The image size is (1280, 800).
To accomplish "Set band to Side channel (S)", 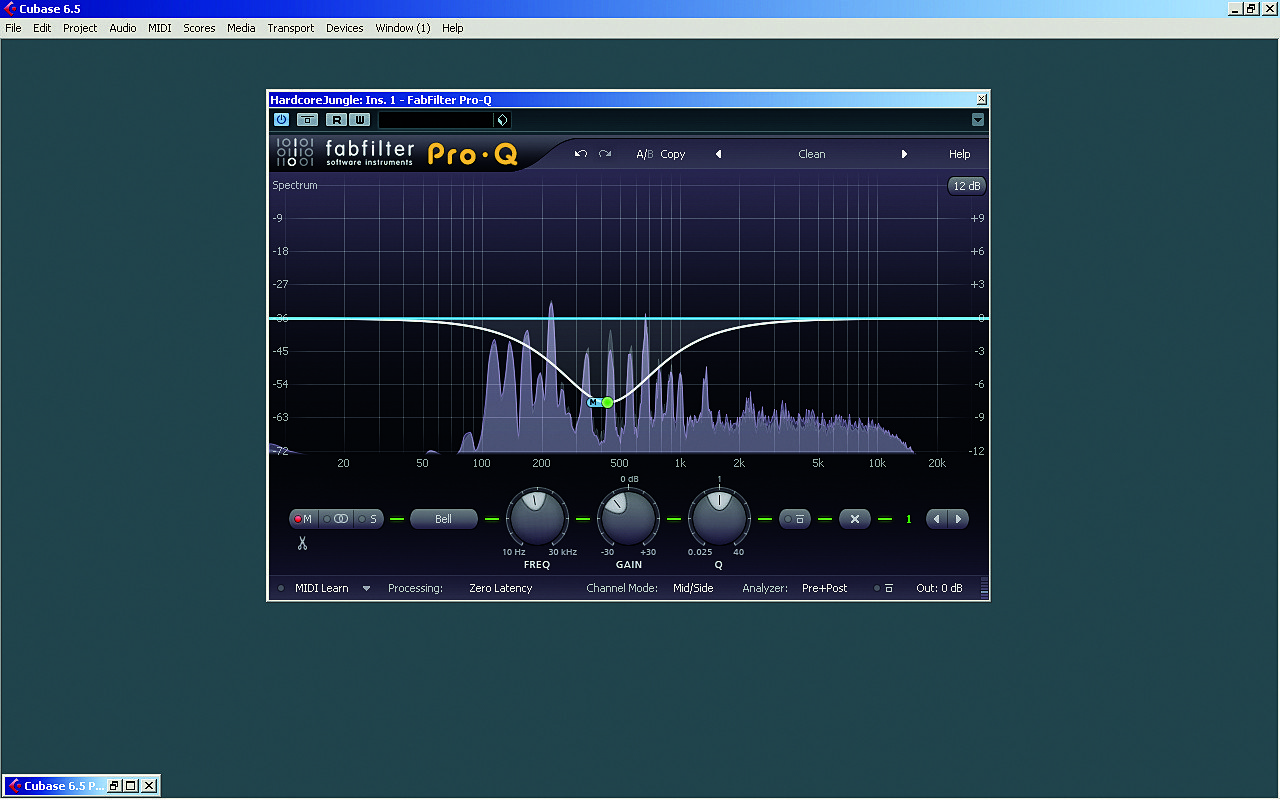I will tap(369, 519).
